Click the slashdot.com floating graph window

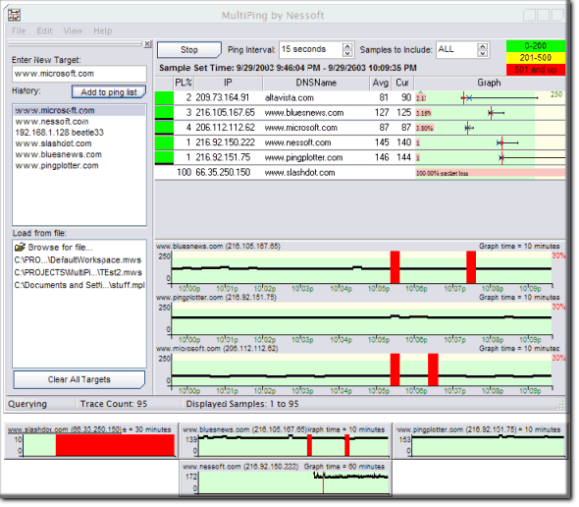click(91, 441)
